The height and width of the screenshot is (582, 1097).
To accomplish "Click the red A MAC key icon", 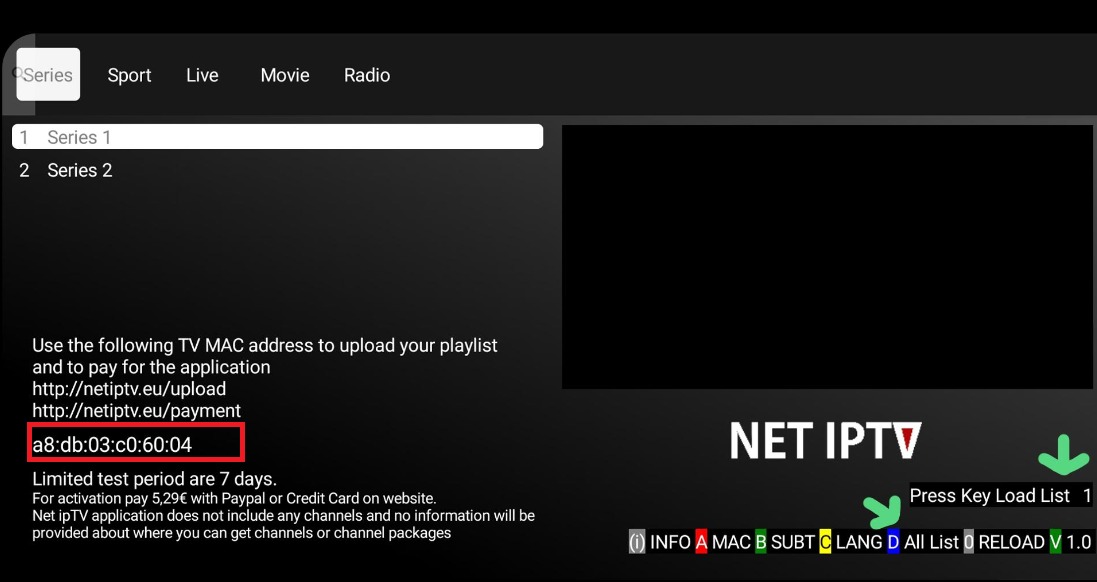I will pyautogui.click(x=703, y=541).
